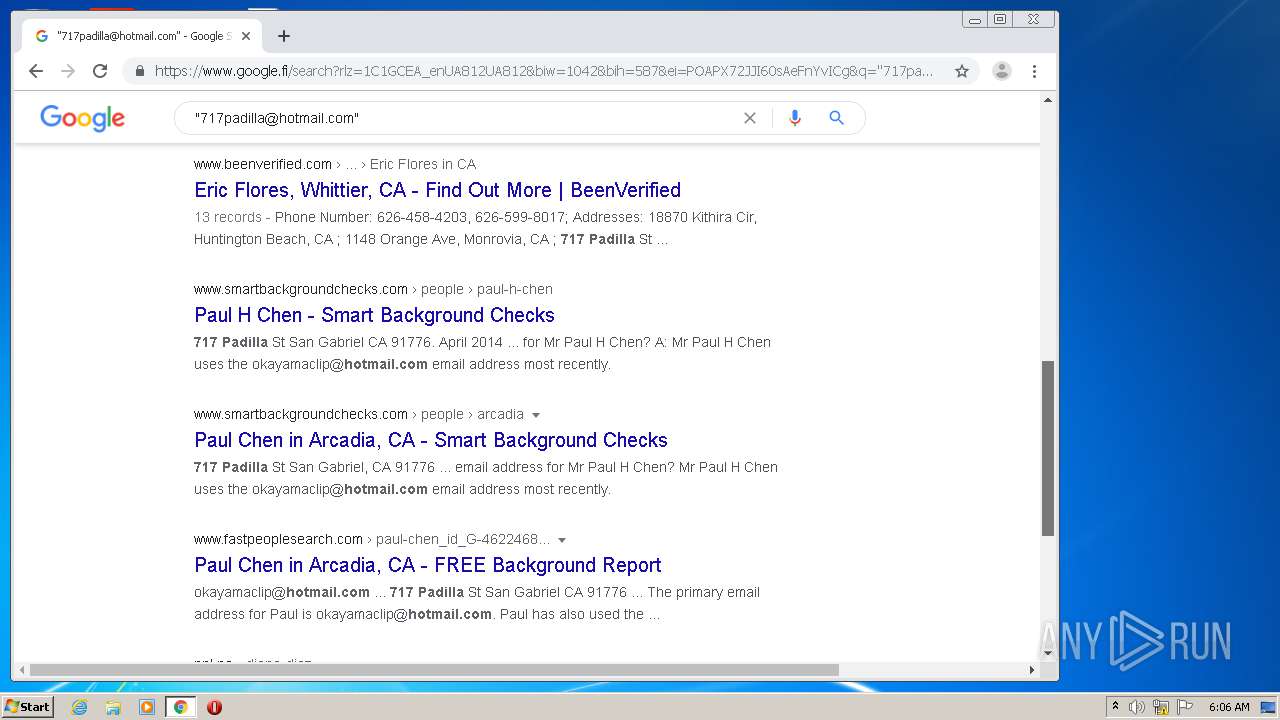Open the Action Center flag icon
Viewport: 1280px width, 720px height.
point(1185,707)
